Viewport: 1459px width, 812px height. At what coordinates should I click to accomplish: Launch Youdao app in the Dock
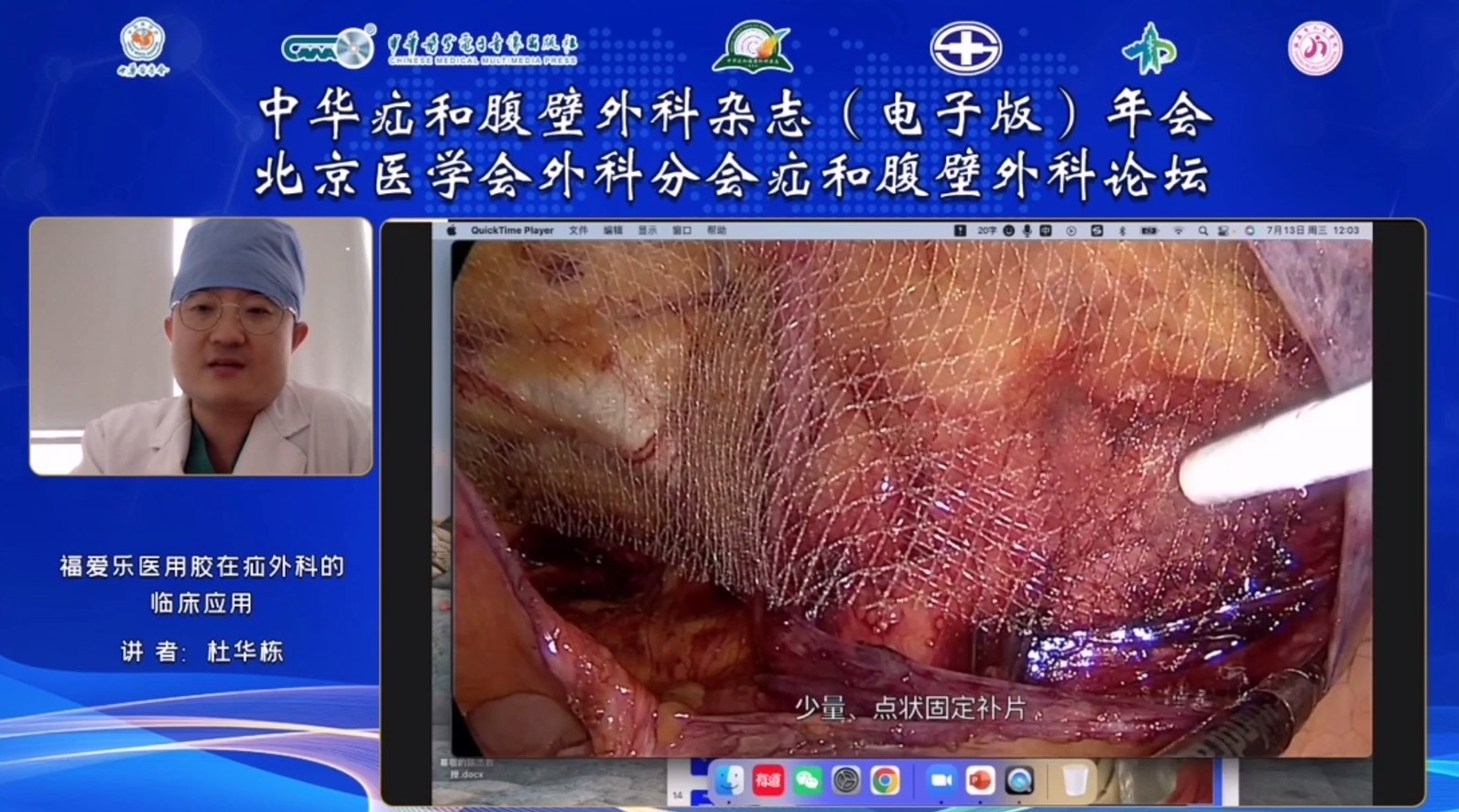click(x=768, y=781)
